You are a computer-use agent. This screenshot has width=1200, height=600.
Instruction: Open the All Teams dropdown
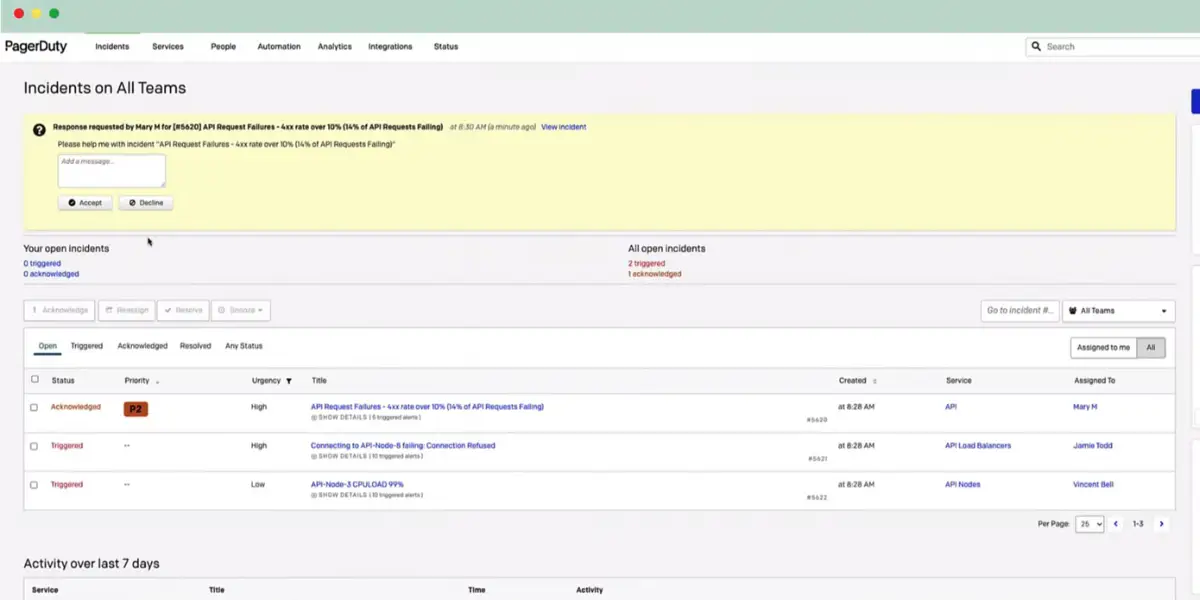point(1118,311)
